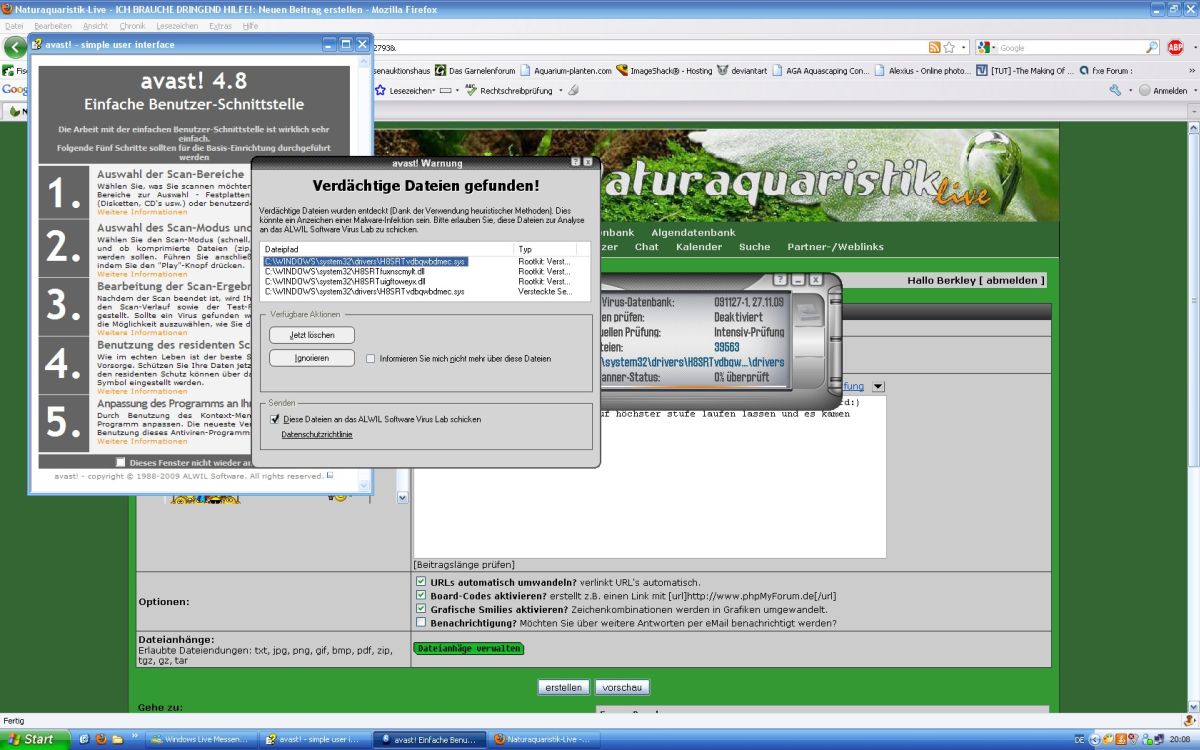Open the AGA Aquascaping bookmark

pos(820,71)
